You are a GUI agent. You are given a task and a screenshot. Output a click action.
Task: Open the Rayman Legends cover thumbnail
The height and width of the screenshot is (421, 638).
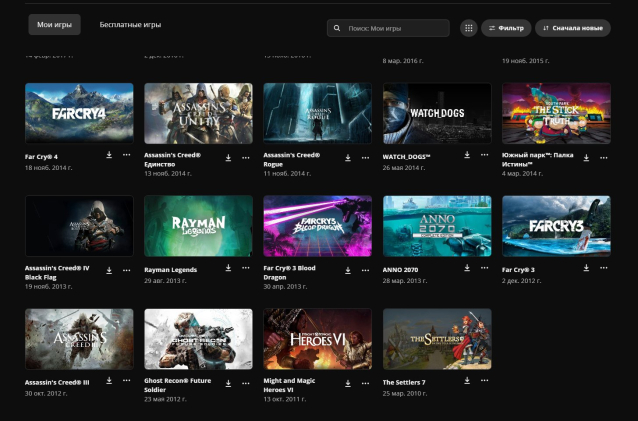tap(199, 226)
